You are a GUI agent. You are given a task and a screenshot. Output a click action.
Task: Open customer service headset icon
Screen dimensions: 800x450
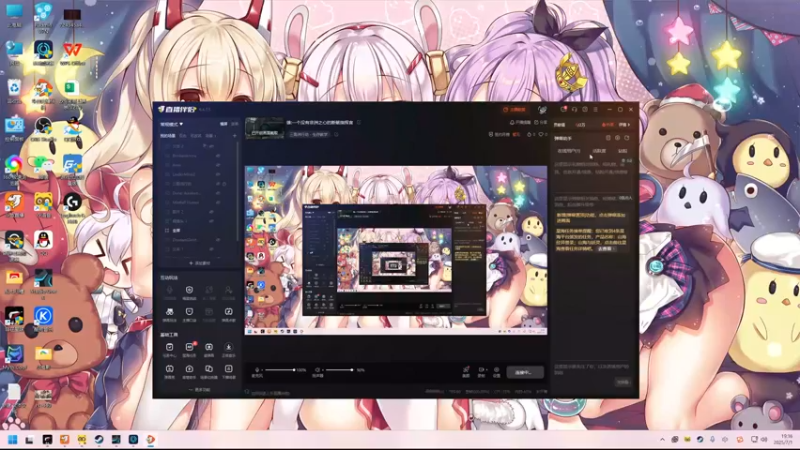point(574,109)
